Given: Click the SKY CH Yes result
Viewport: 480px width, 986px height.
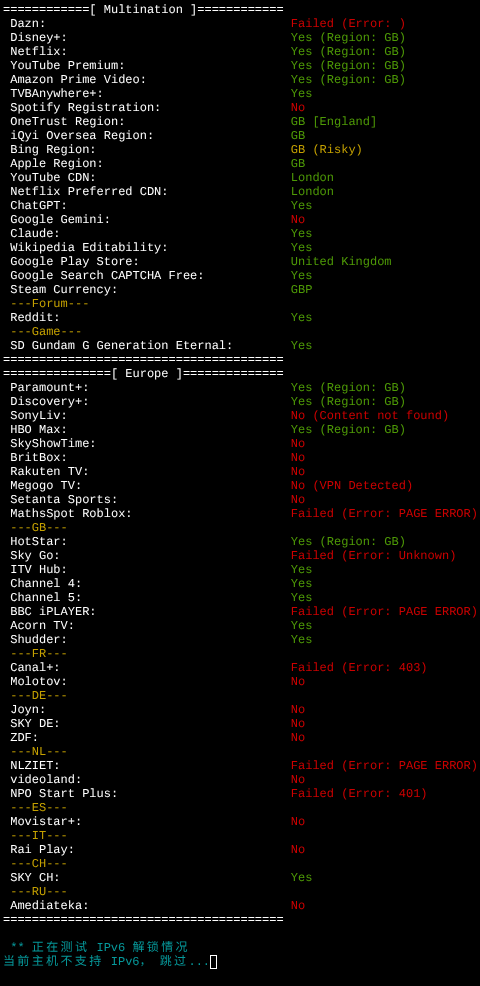Looking at the screenshot, I should 301,878.
